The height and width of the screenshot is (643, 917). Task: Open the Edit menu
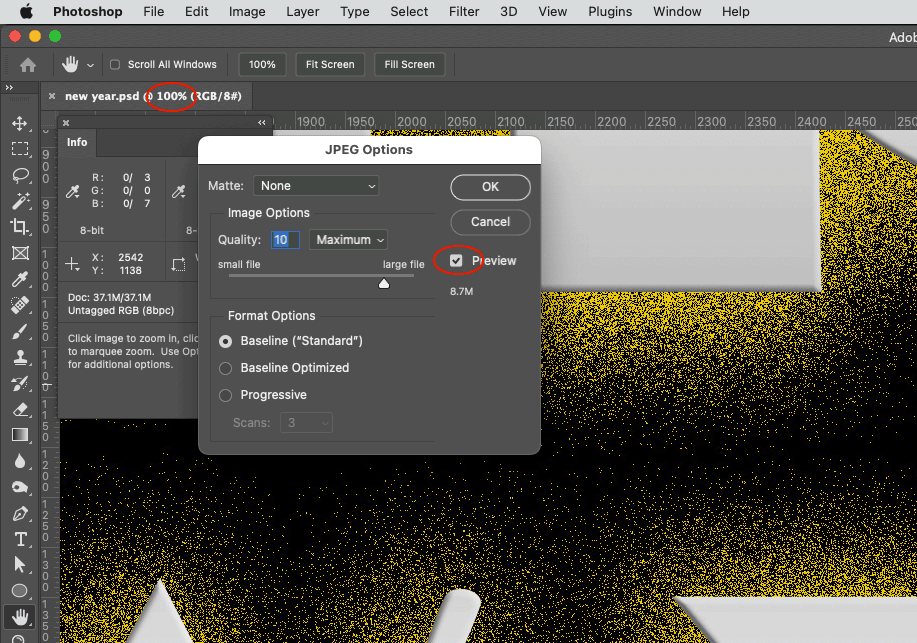click(x=196, y=12)
